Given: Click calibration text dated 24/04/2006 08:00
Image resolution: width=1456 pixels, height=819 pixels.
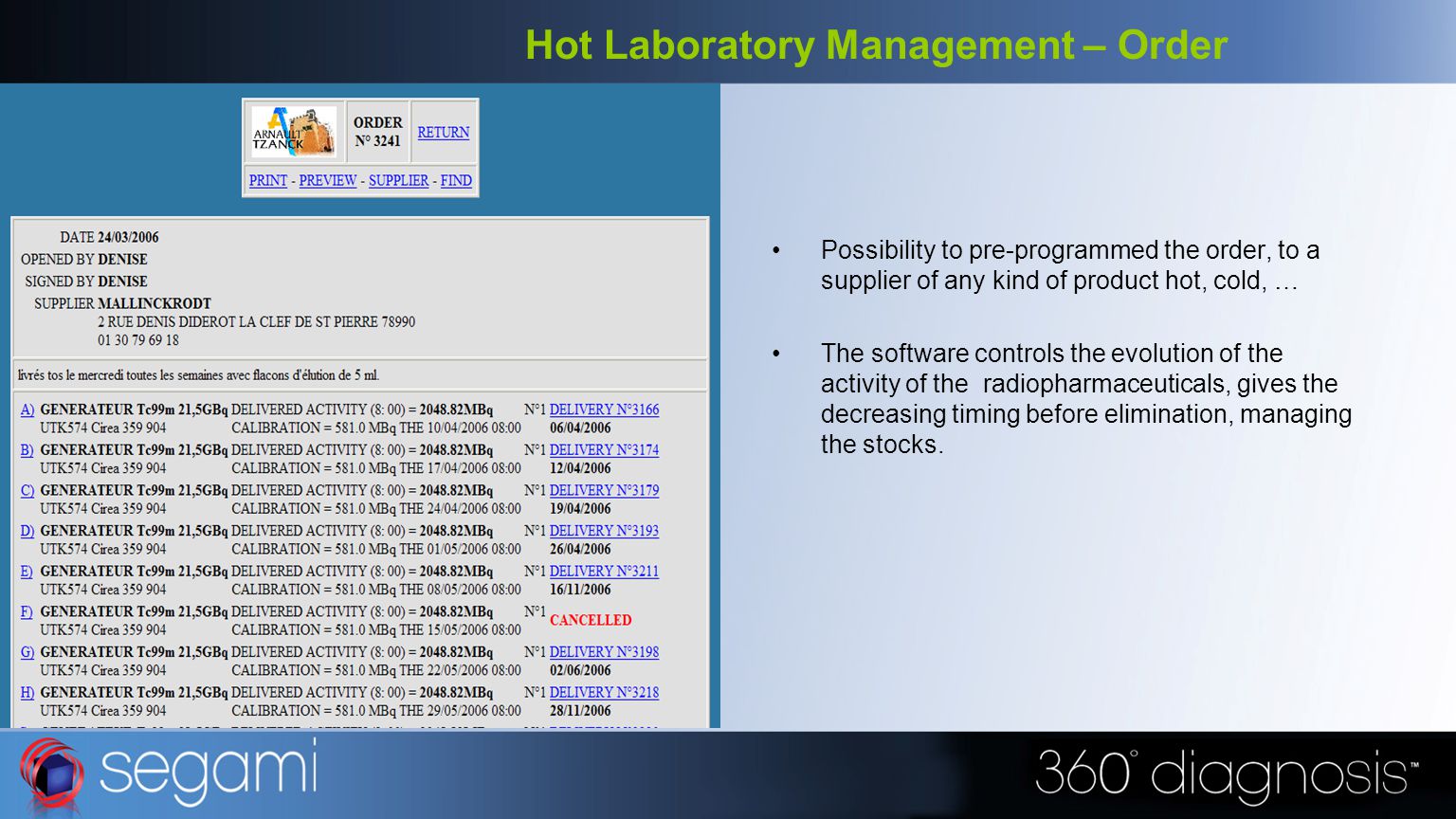Looking at the screenshot, I should (376, 508).
